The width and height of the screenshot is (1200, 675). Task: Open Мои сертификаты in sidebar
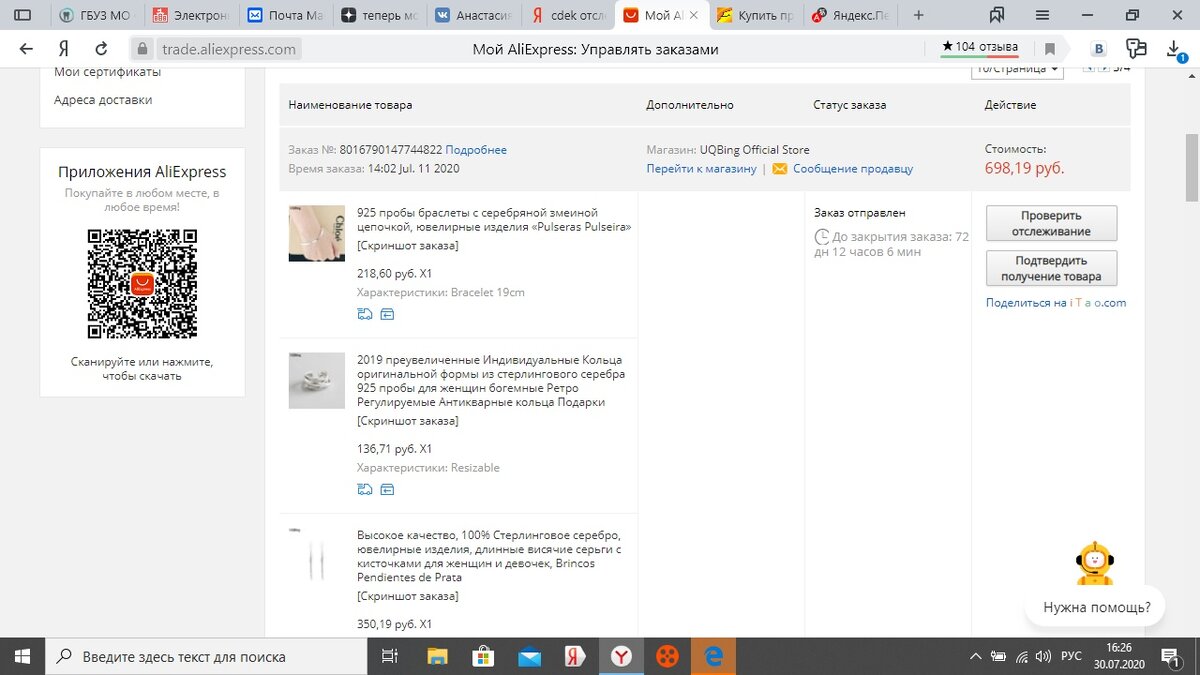click(107, 72)
